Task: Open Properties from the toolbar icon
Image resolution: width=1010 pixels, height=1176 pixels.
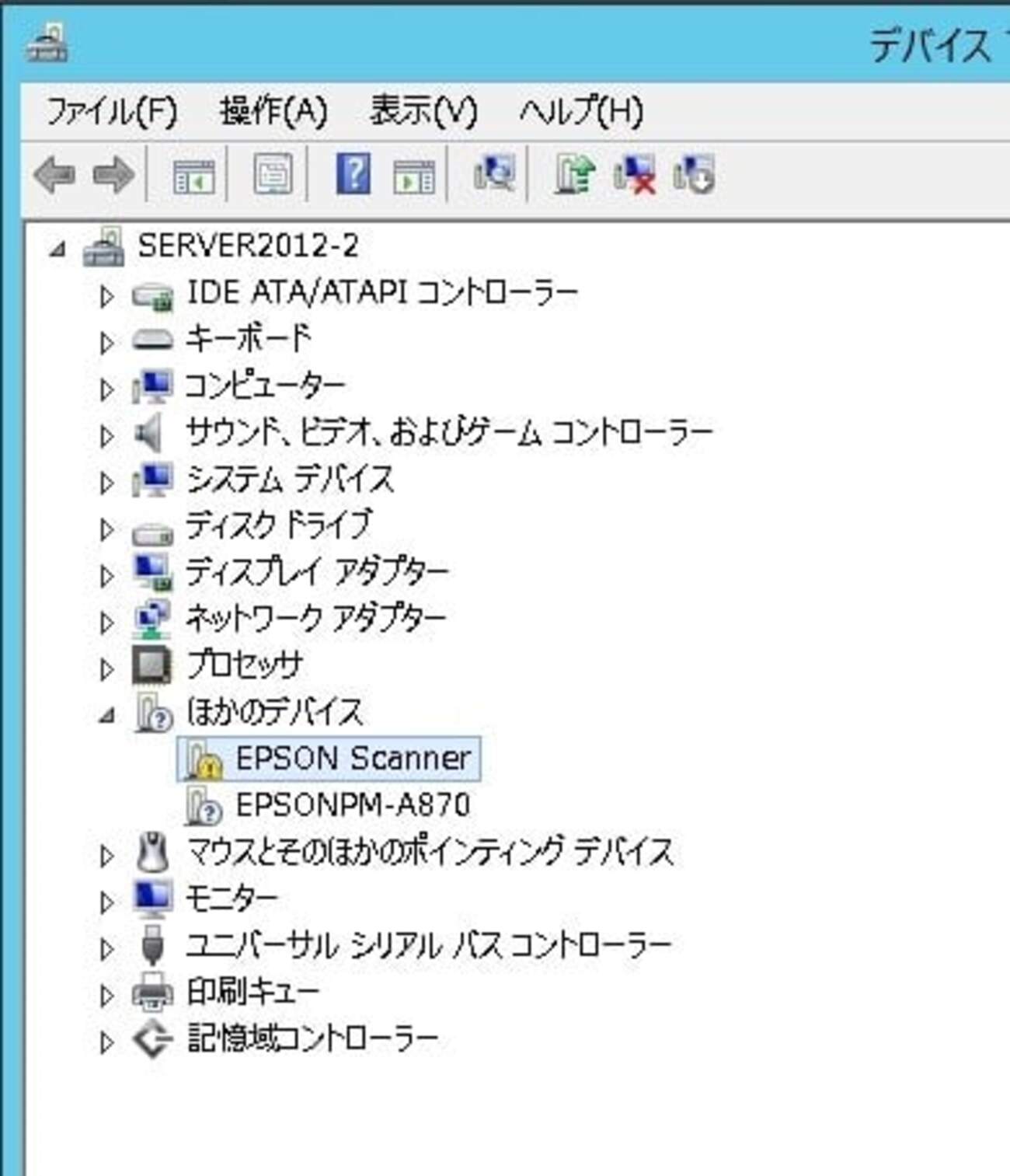Action: pyautogui.click(x=273, y=174)
